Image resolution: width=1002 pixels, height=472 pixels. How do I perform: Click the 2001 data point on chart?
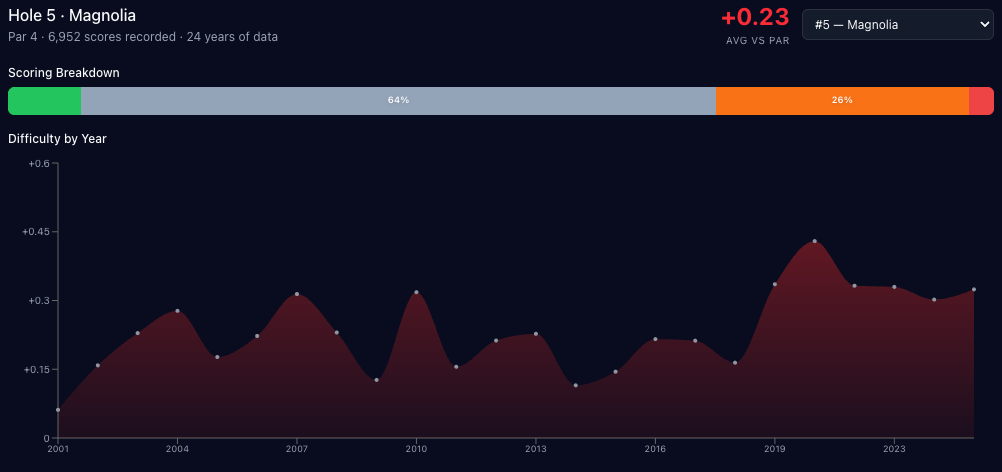[58, 410]
